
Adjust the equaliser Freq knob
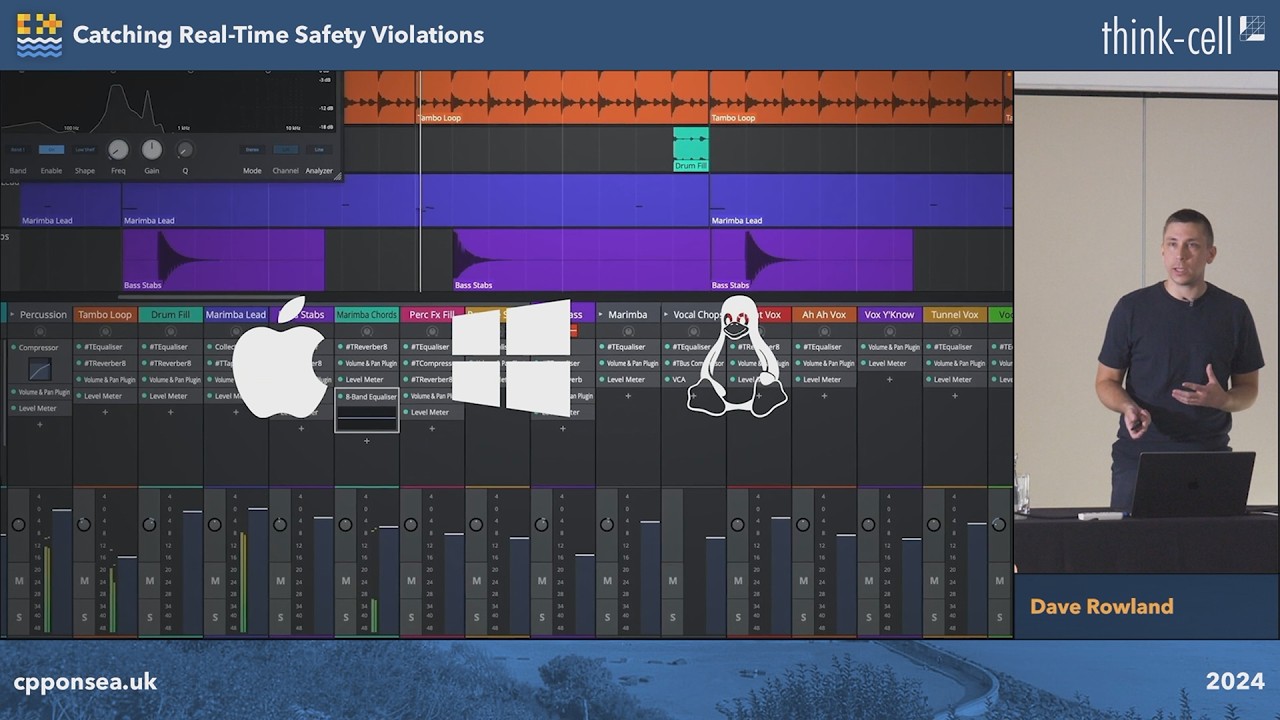click(x=118, y=150)
